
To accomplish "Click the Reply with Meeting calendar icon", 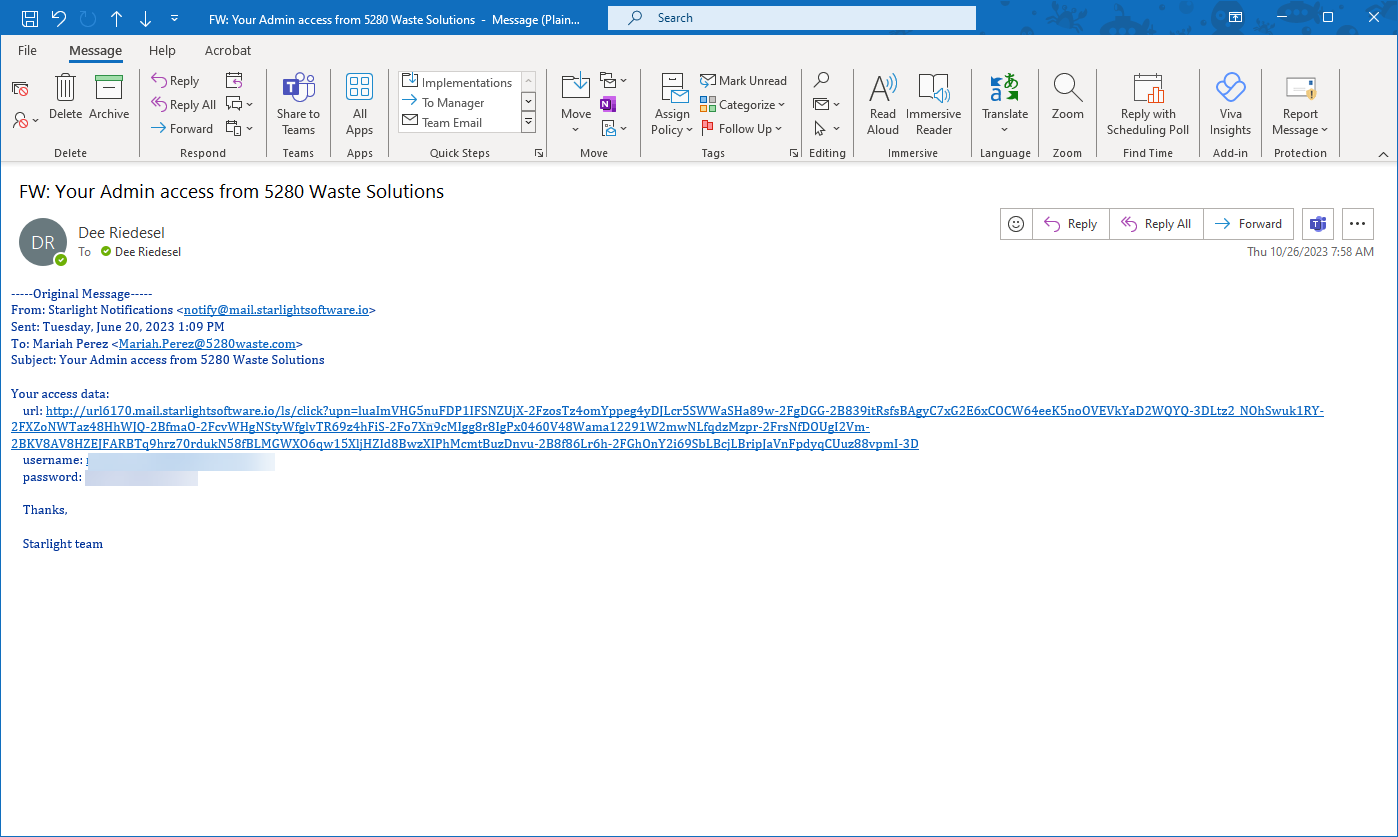I will 234,81.
